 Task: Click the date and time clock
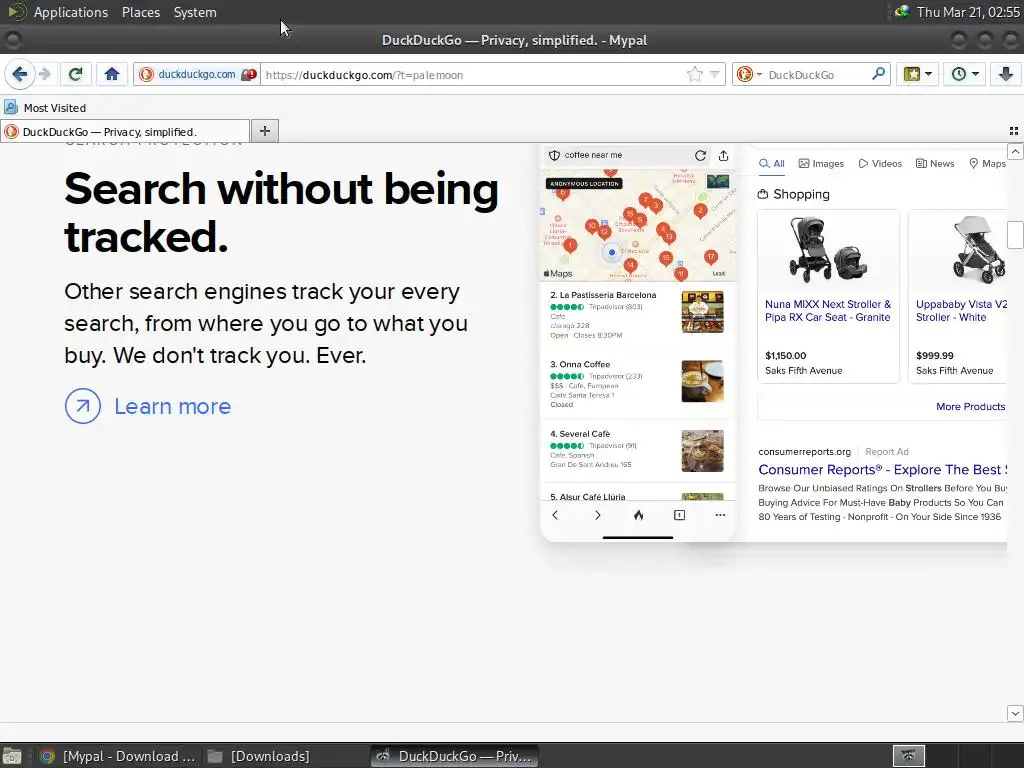click(968, 12)
